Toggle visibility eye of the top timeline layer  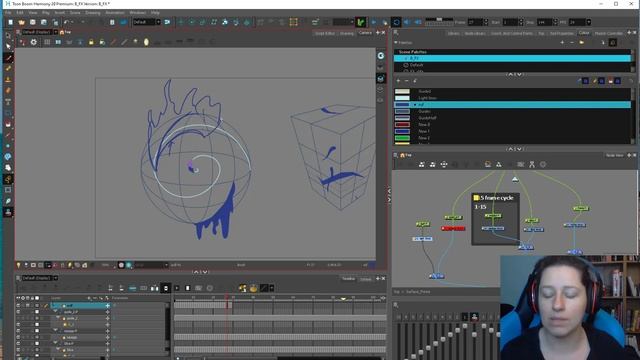pyautogui.click(x=18, y=305)
